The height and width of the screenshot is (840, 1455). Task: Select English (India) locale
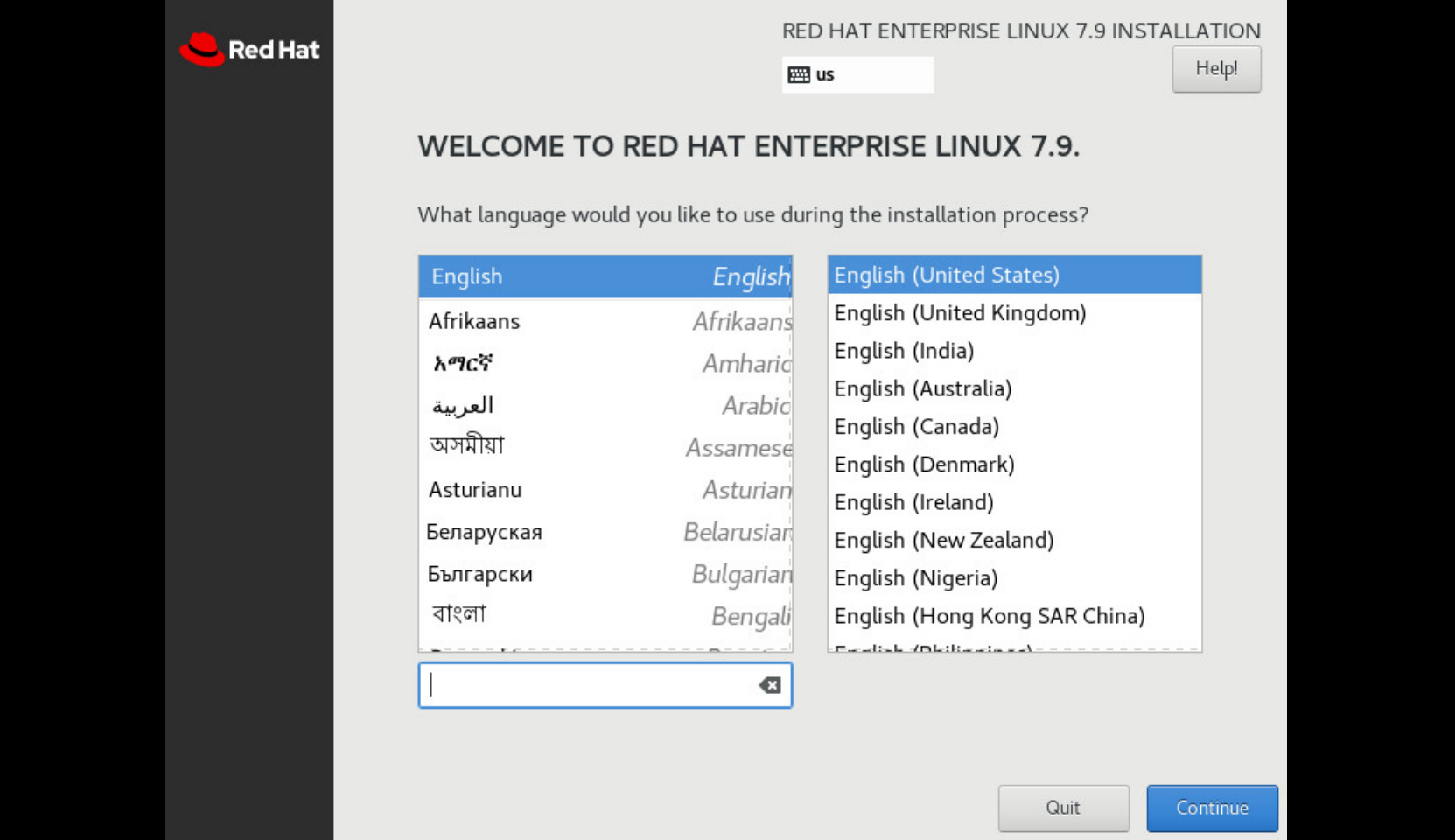coord(1015,351)
